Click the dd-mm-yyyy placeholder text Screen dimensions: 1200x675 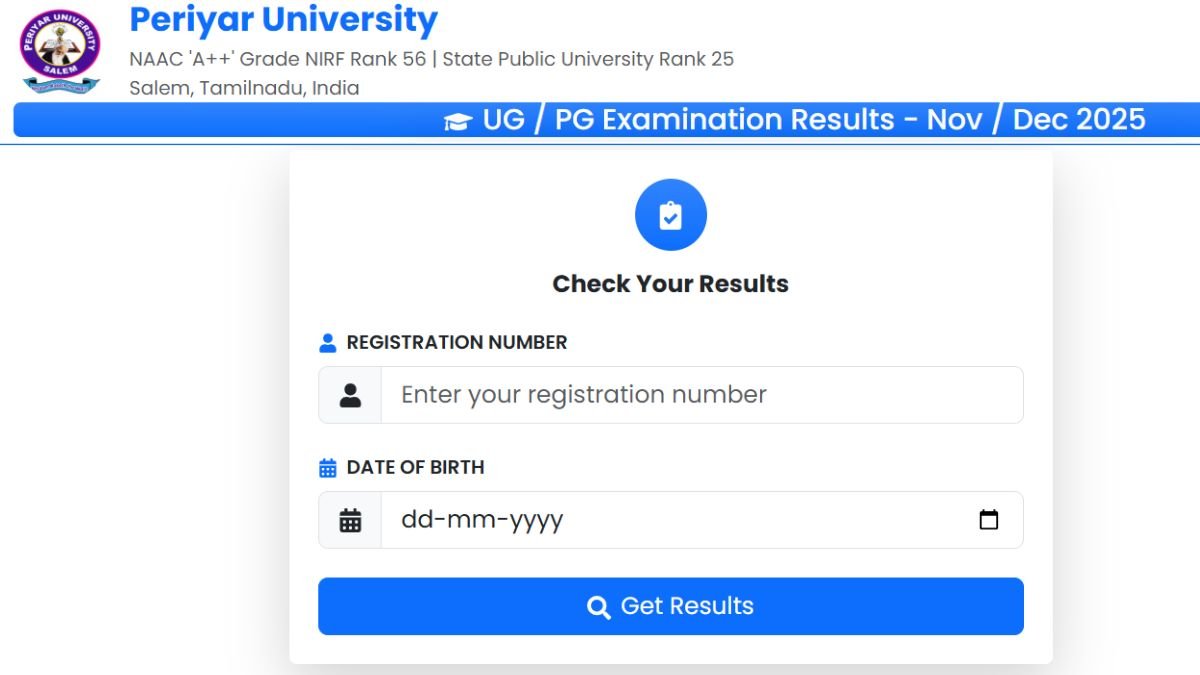(x=479, y=519)
